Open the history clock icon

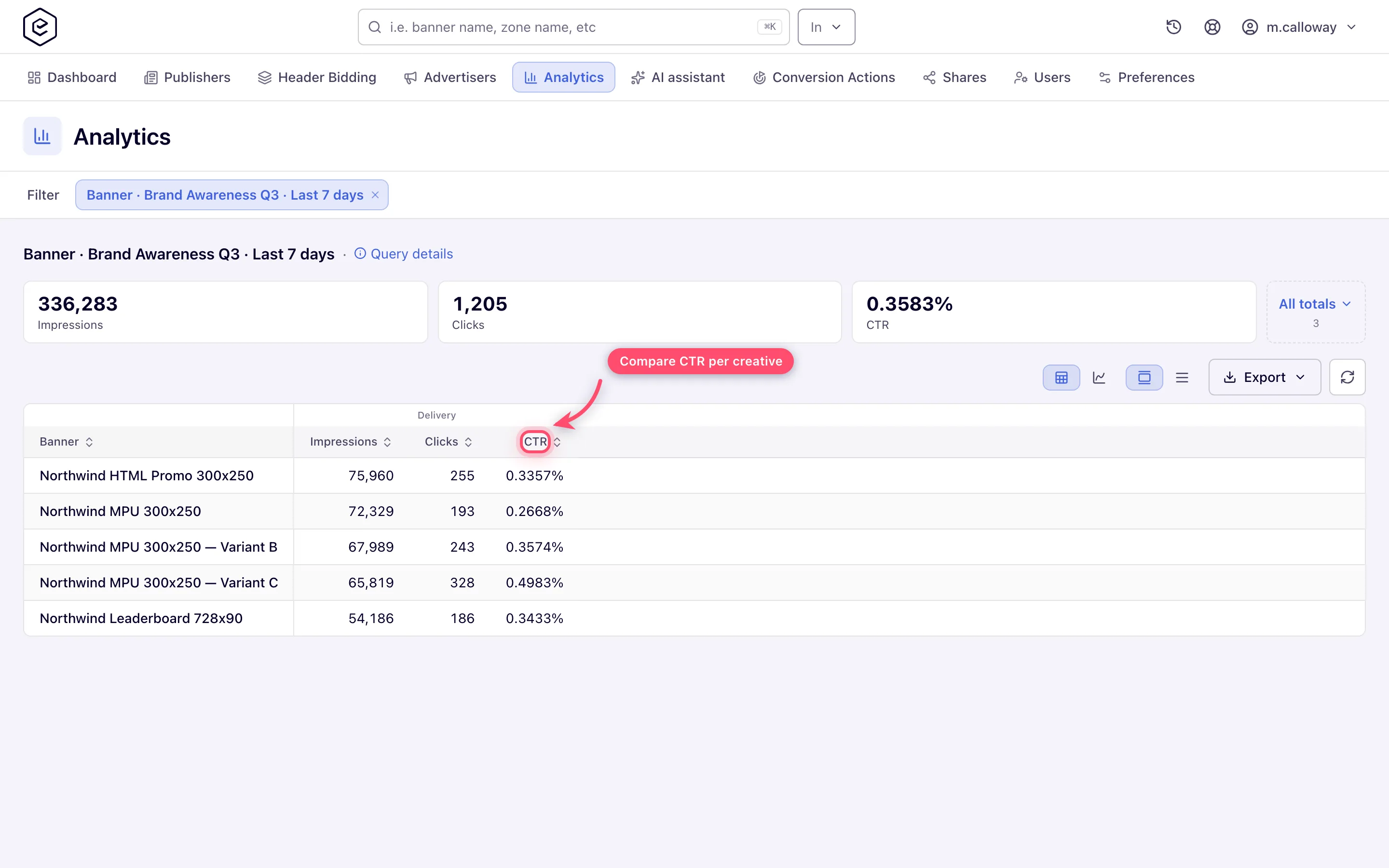coord(1173,27)
